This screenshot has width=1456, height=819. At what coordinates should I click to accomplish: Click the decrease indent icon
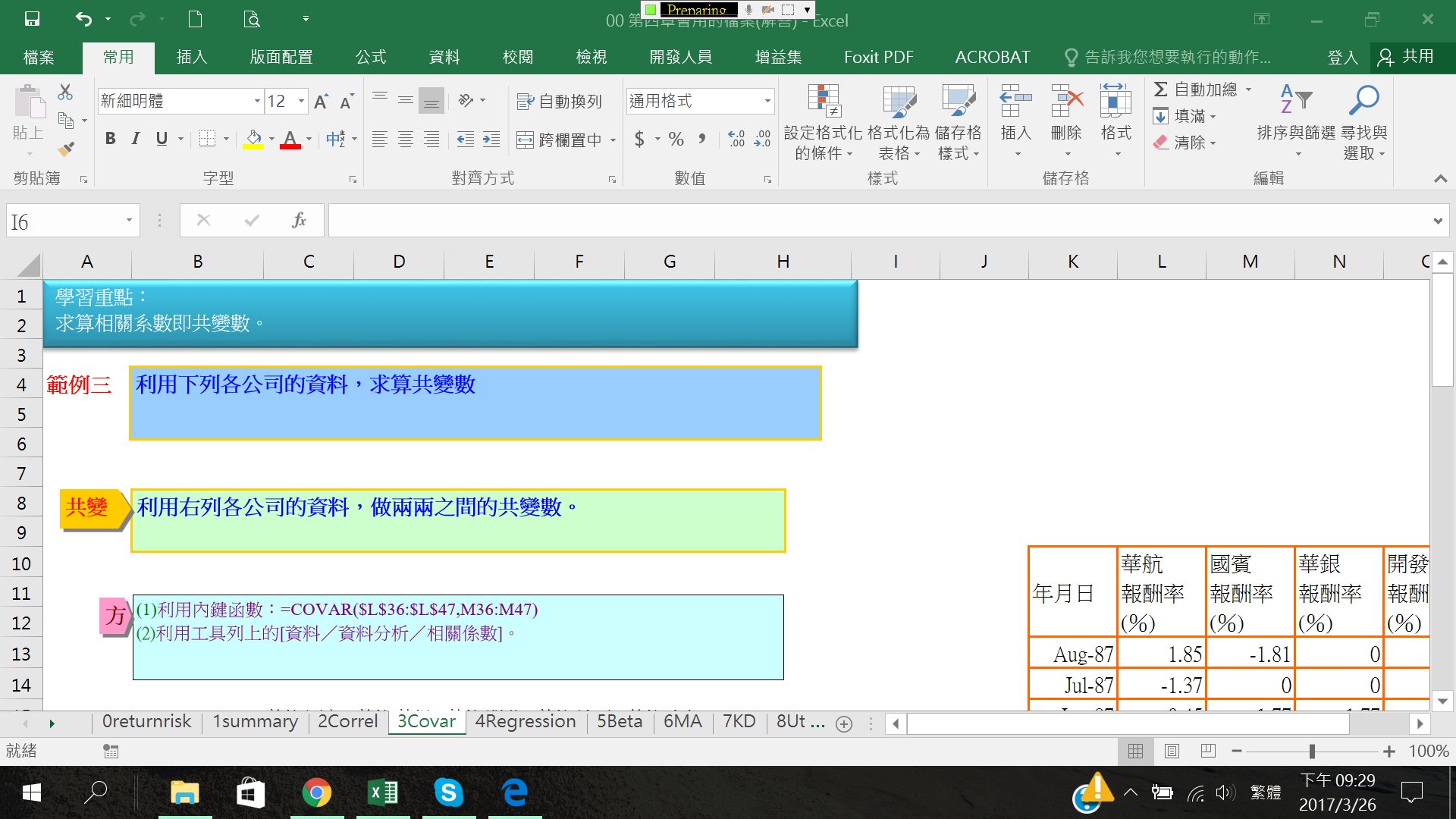466,139
